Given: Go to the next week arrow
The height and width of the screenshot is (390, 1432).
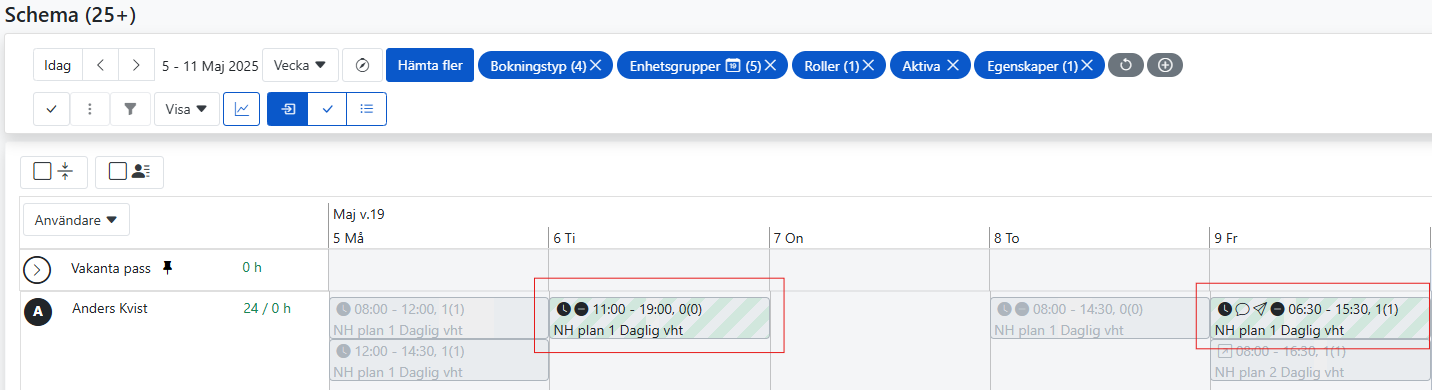Looking at the screenshot, I should (x=136, y=65).
